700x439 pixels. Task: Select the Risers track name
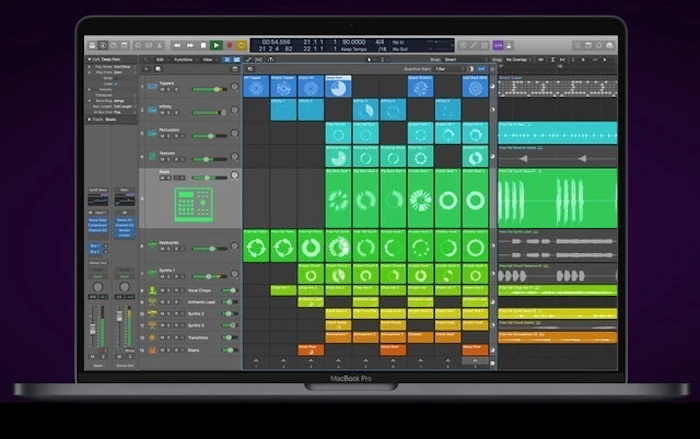(193, 350)
